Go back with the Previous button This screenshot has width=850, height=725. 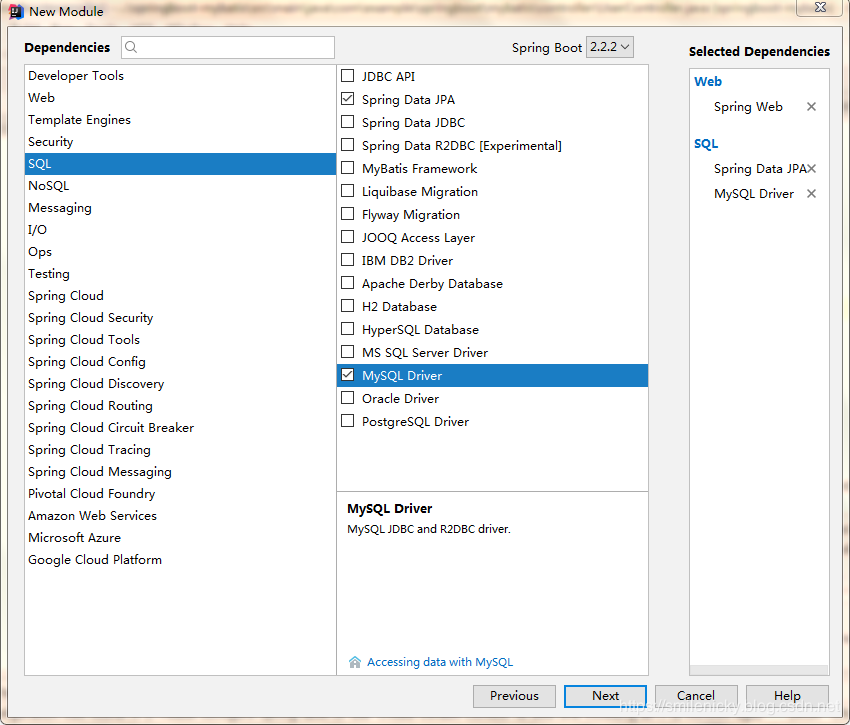point(514,696)
